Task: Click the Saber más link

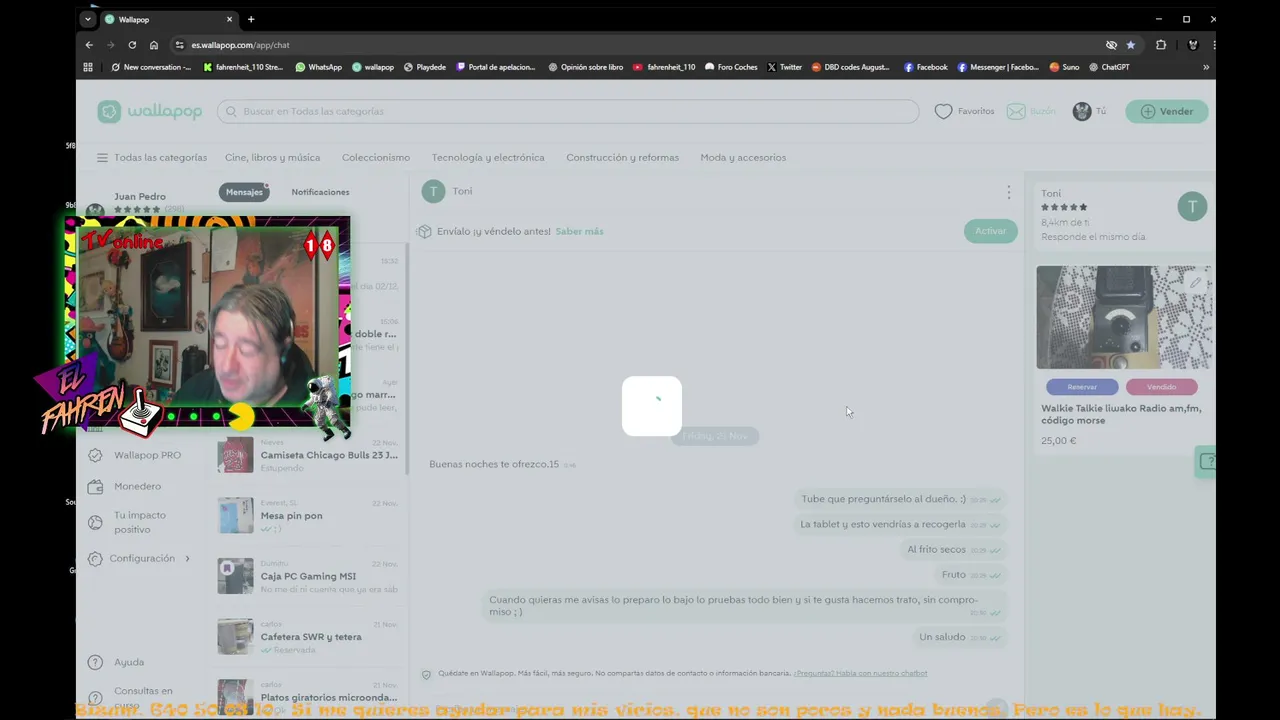Action: coord(579,232)
